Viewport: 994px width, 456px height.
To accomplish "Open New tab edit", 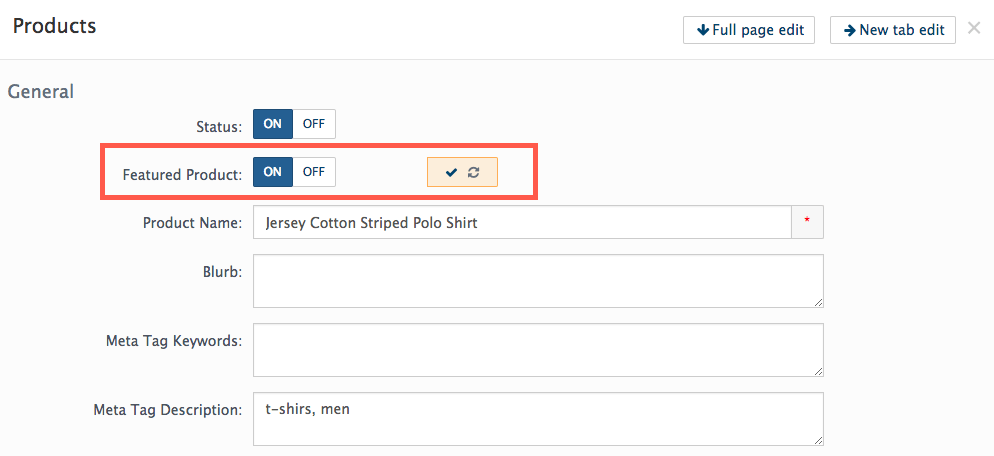I will pos(893,30).
